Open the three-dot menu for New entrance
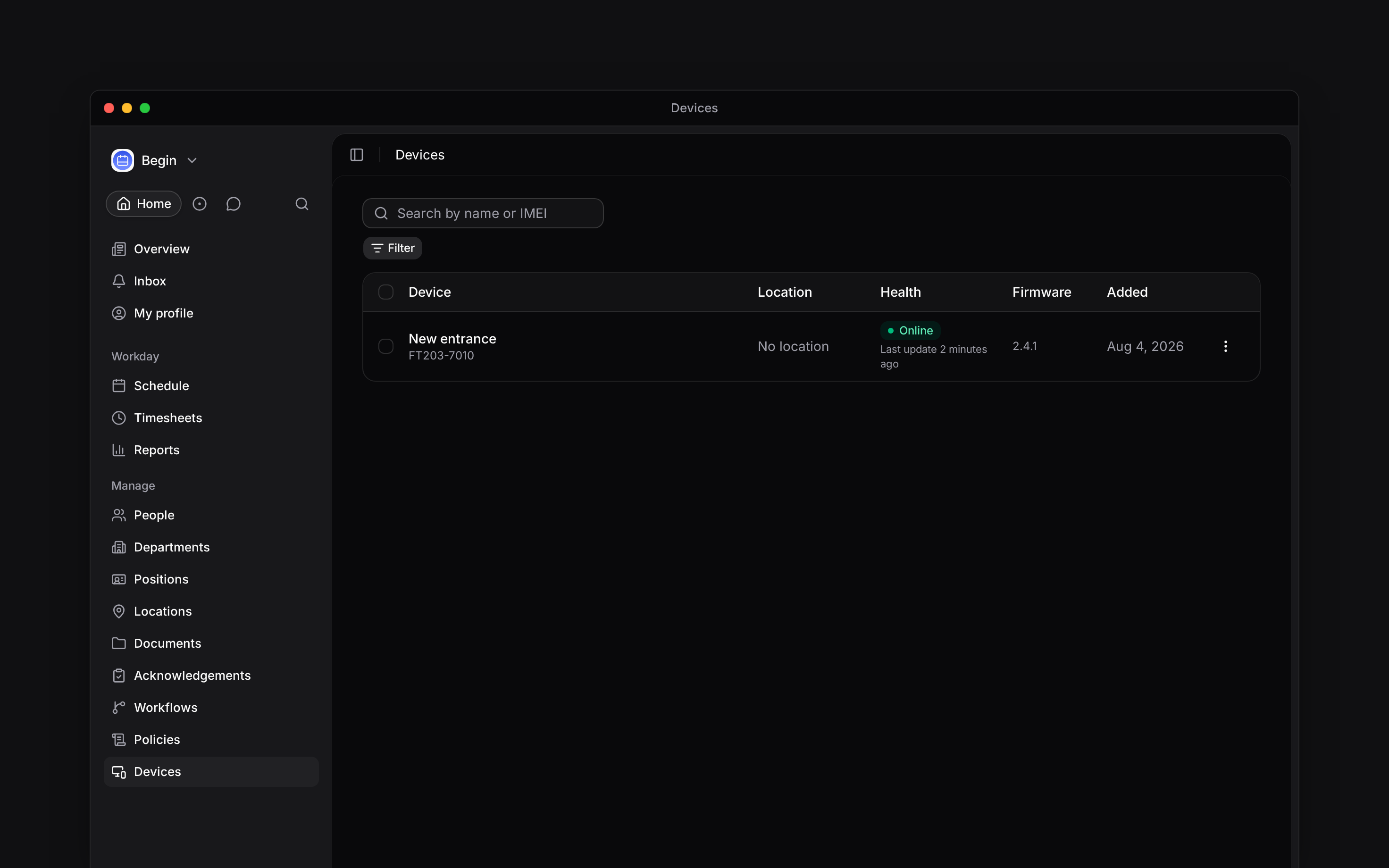This screenshot has height=868, width=1389. coord(1225,346)
